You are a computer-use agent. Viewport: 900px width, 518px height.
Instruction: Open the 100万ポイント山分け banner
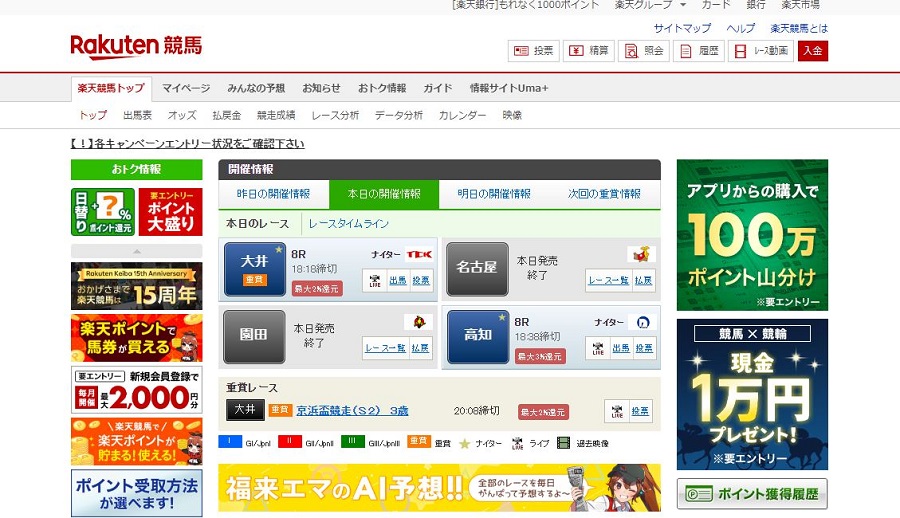coord(752,235)
